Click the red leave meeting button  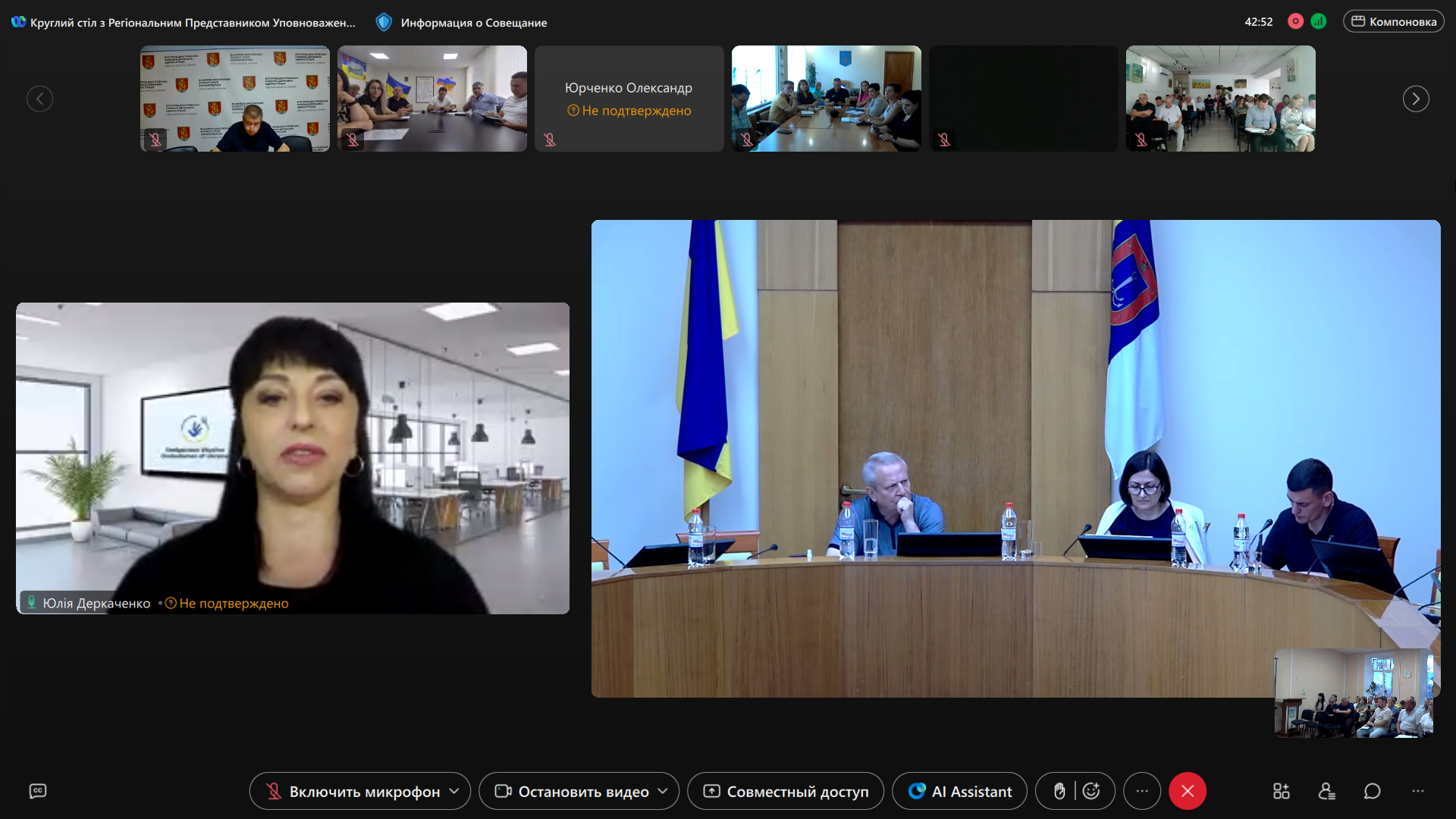click(1188, 791)
